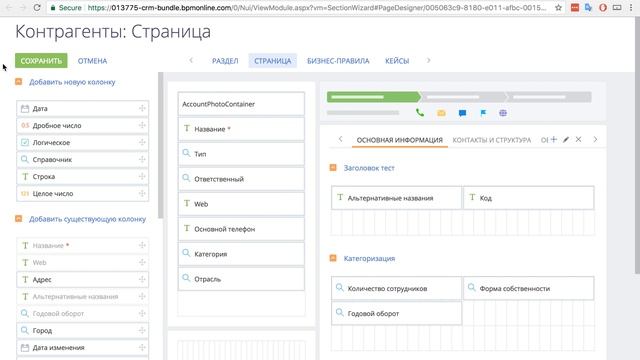Click the blue chat message icon
The image size is (640, 360).
pos(462,113)
